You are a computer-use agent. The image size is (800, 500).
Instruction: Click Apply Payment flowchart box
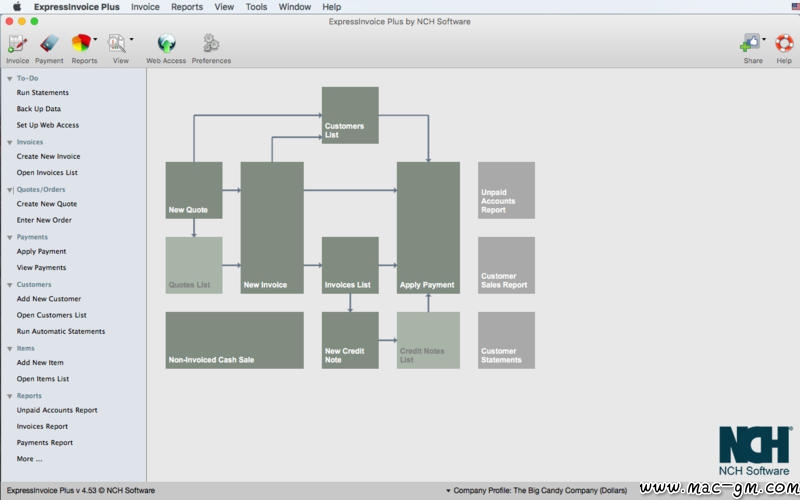pyautogui.click(x=428, y=228)
